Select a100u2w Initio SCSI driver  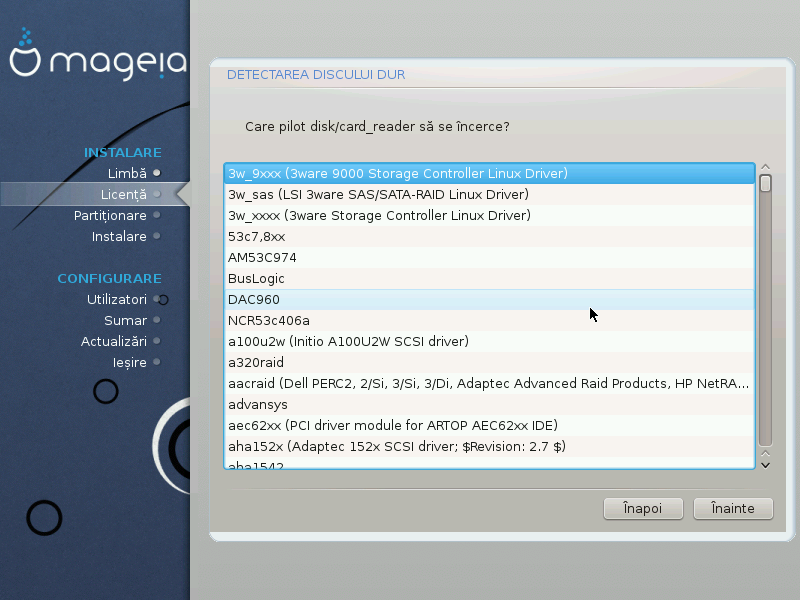(x=489, y=341)
